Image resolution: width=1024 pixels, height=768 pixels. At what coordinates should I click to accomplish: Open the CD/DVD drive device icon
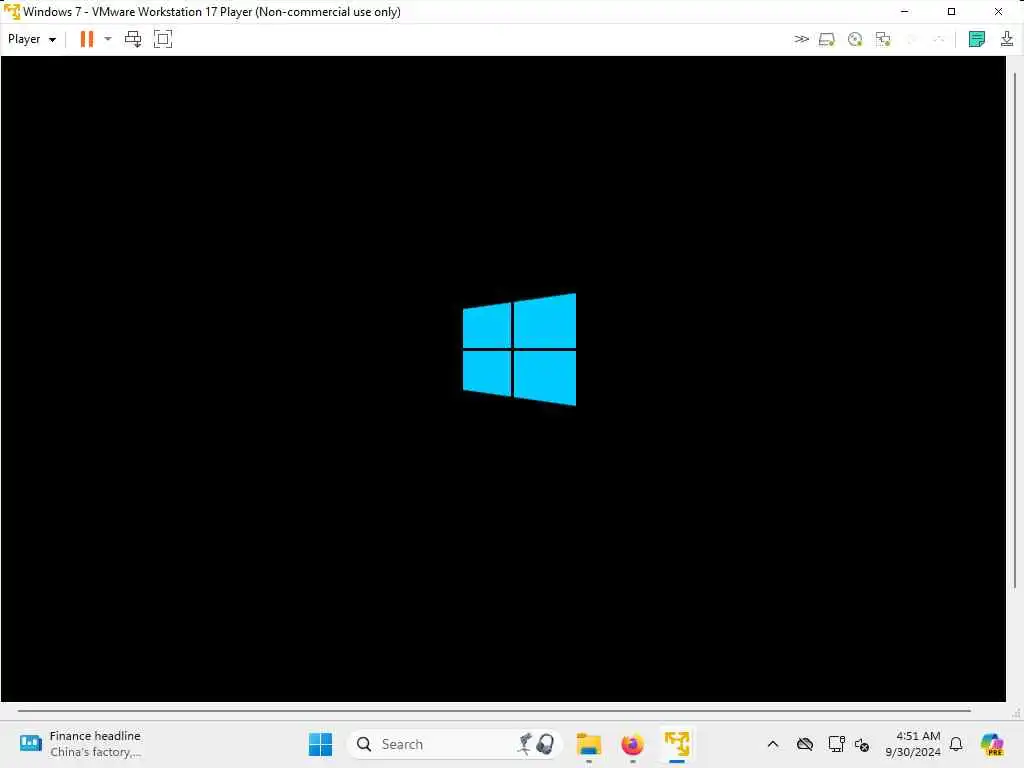point(855,39)
